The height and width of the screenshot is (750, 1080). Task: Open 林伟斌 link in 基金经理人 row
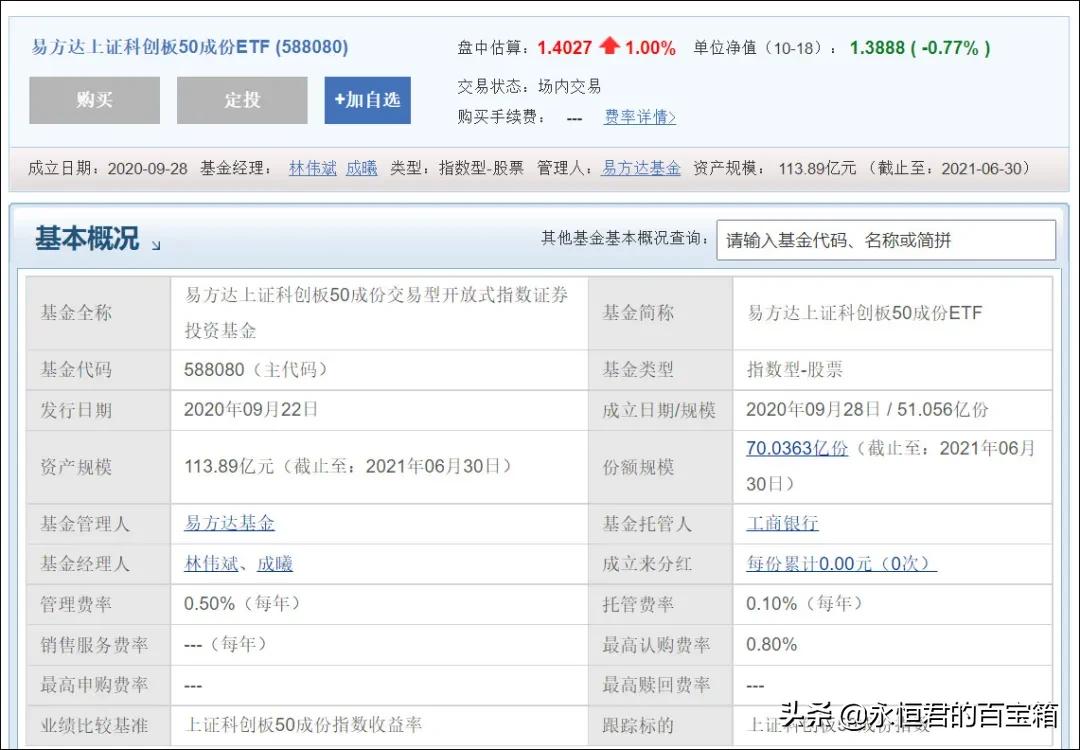(210, 563)
